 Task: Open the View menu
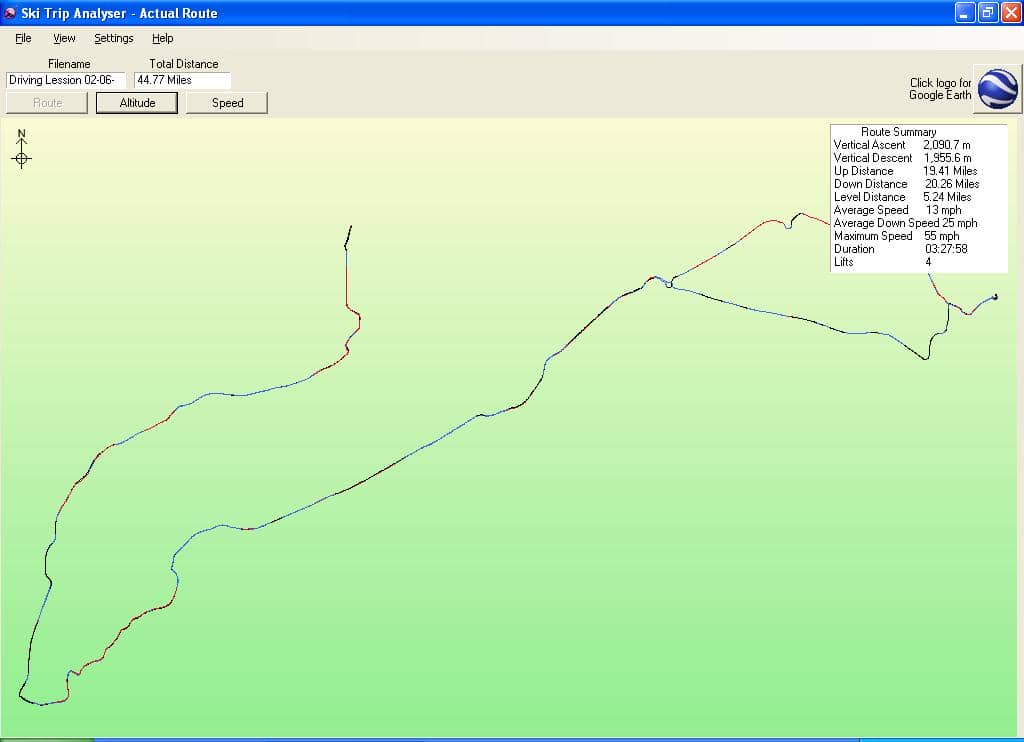tap(64, 38)
